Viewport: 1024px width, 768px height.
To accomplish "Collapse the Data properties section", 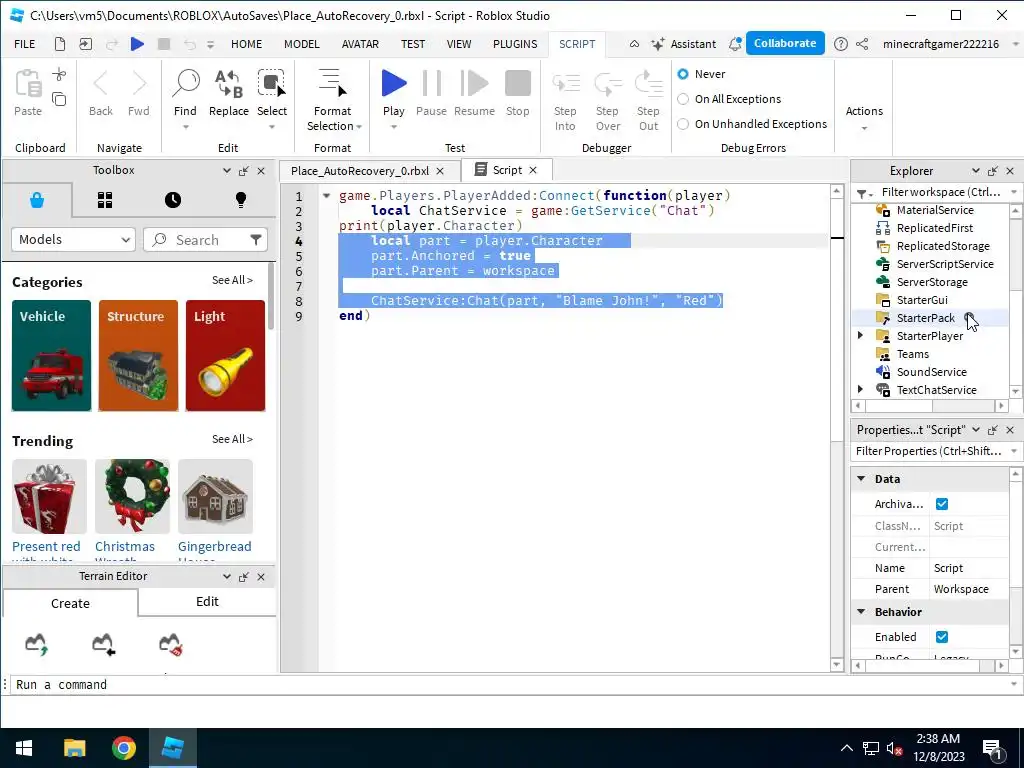I will [861, 479].
